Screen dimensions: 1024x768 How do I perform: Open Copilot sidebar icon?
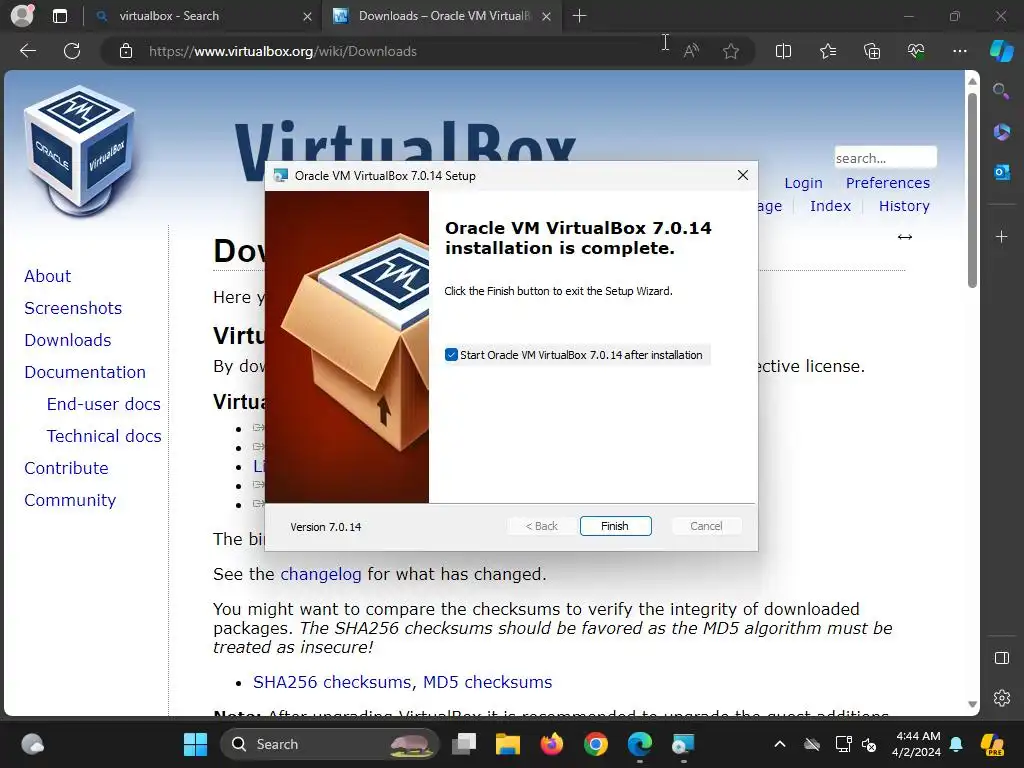click(1001, 51)
